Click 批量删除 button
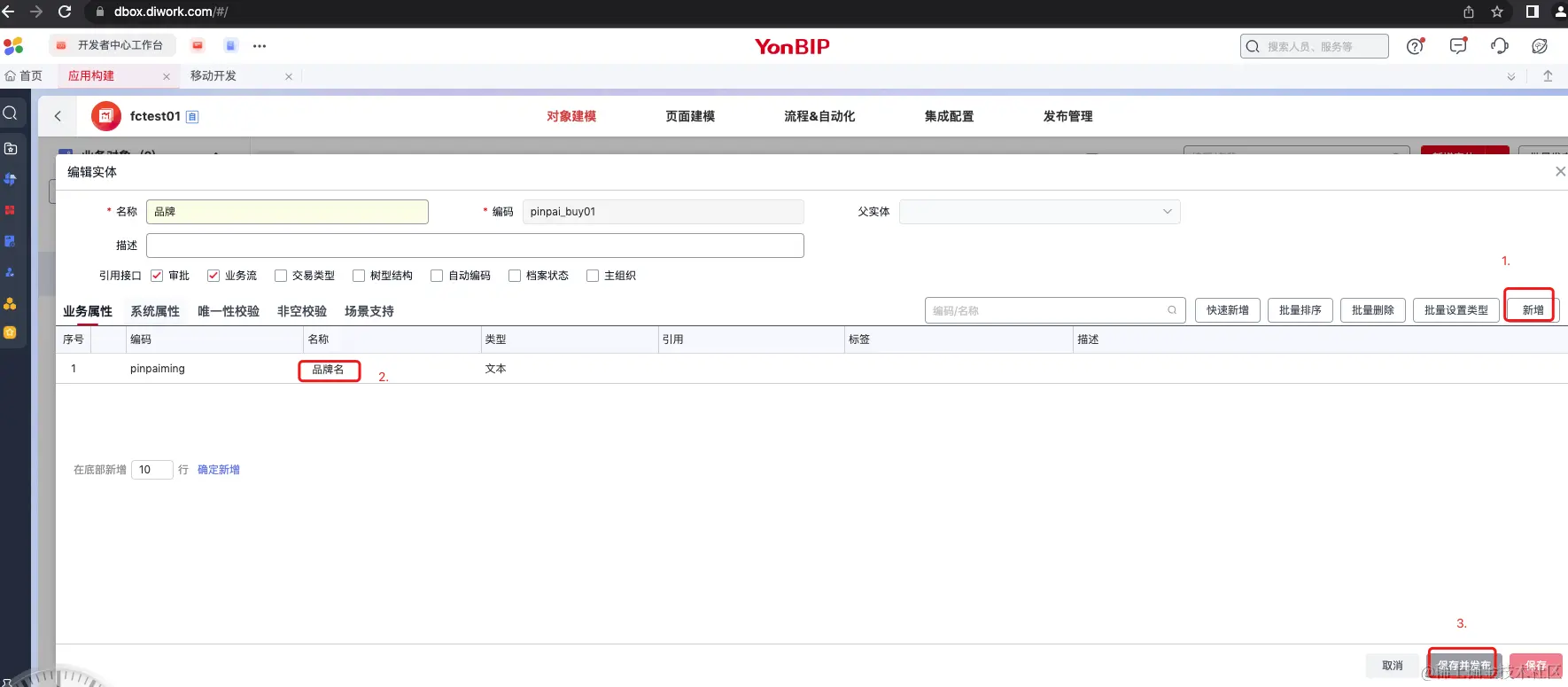 click(1373, 310)
